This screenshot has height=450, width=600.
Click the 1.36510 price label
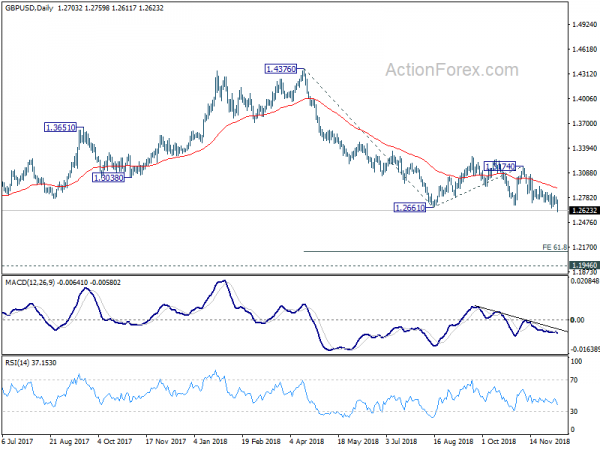pos(60,127)
